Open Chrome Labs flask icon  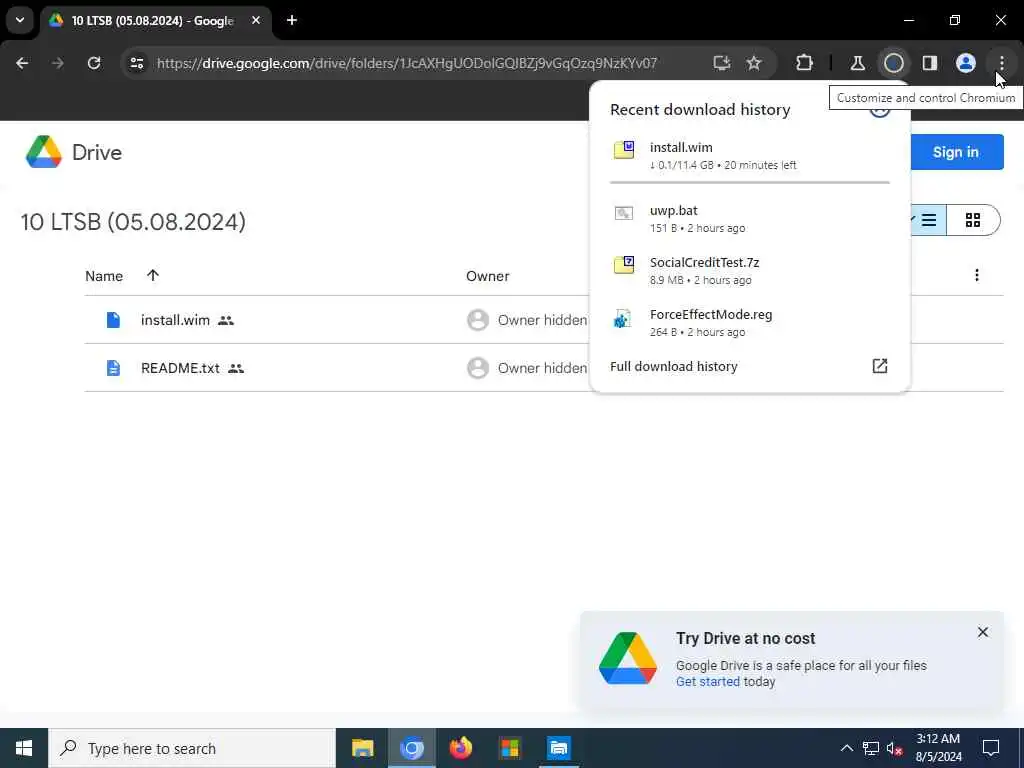(x=857, y=63)
